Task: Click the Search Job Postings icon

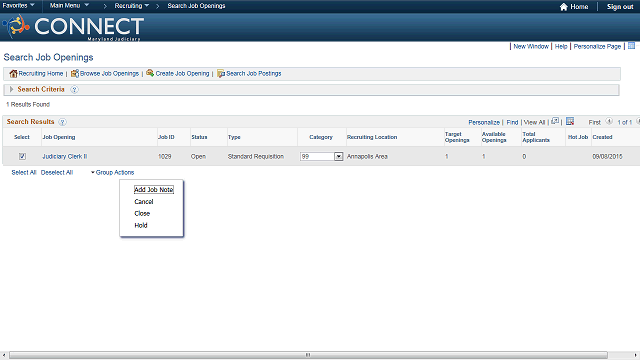Action: pos(221,73)
